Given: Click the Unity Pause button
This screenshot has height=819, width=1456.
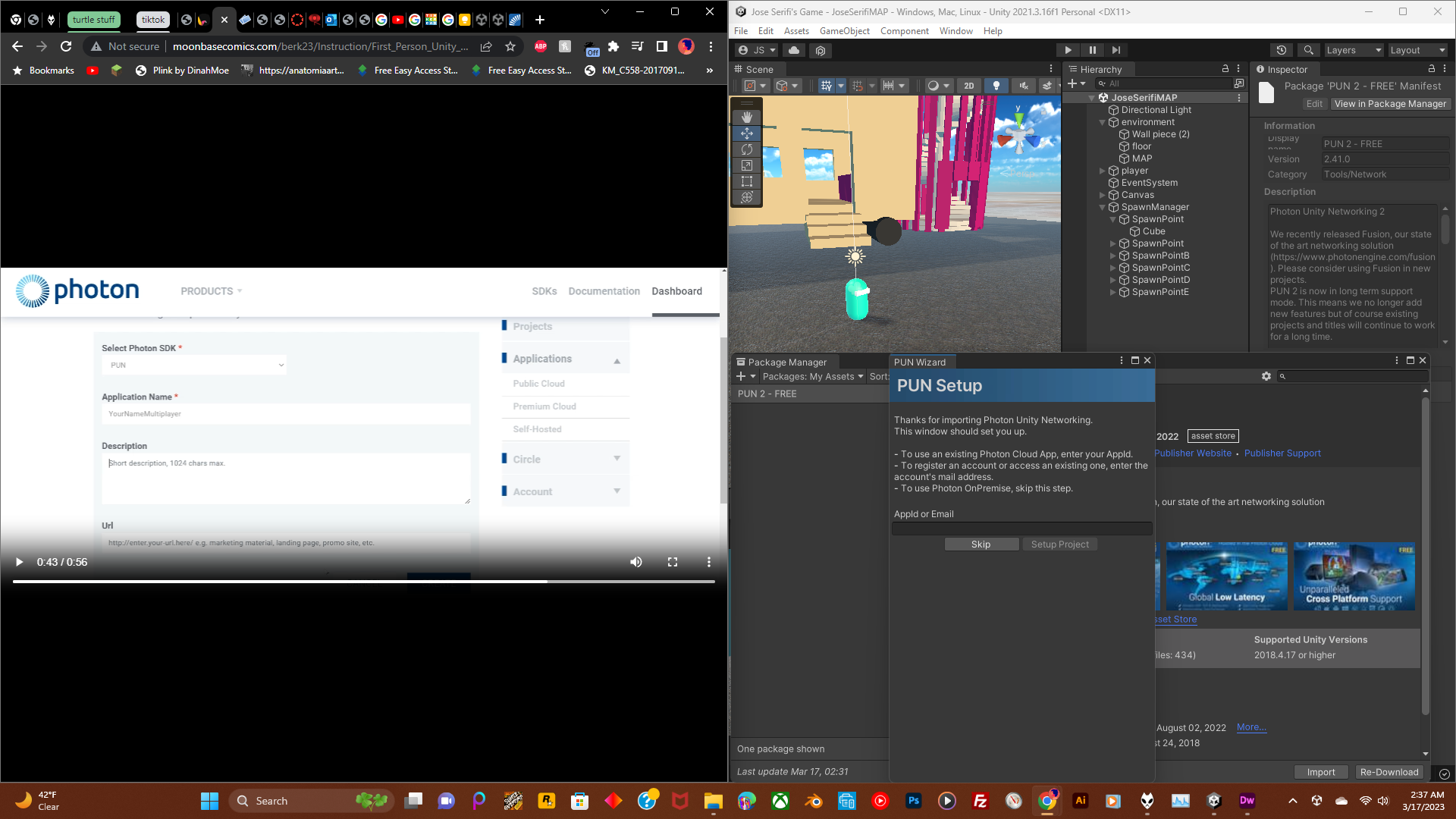Looking at the screenshot, I should click(1092, 50).
